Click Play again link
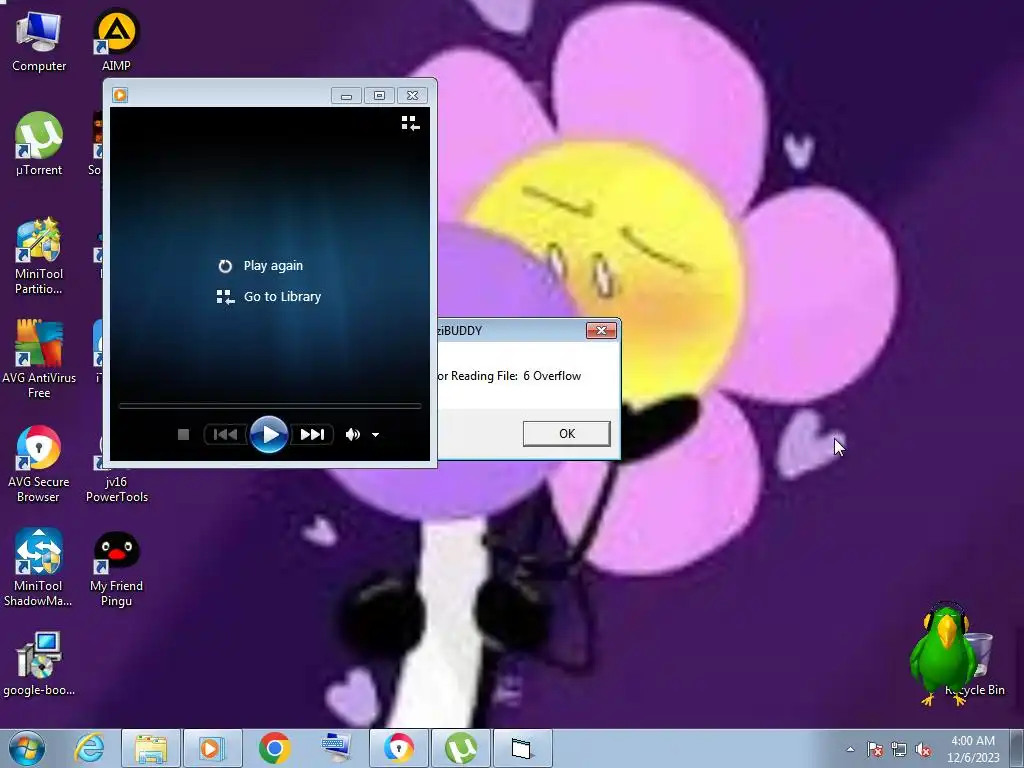 (x=260, y=266)
